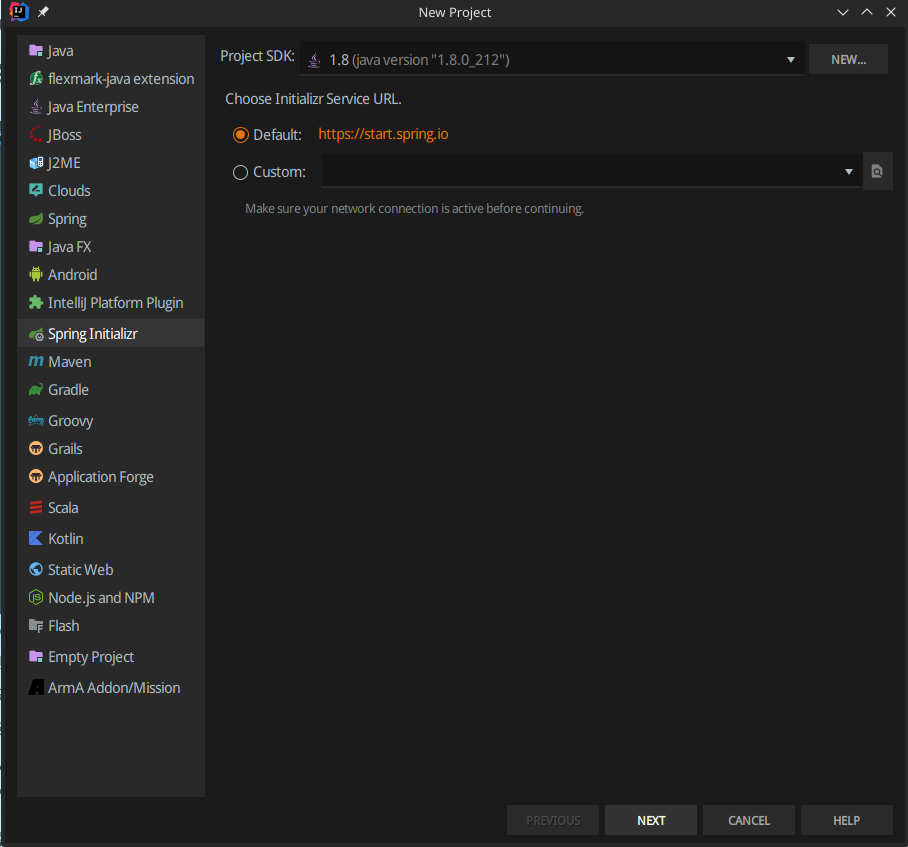This screenshot has height=847, width=908.
Task: Click the ArmA Addon/Mission icon
Action: pyautogui.click(x=36, y=687)
